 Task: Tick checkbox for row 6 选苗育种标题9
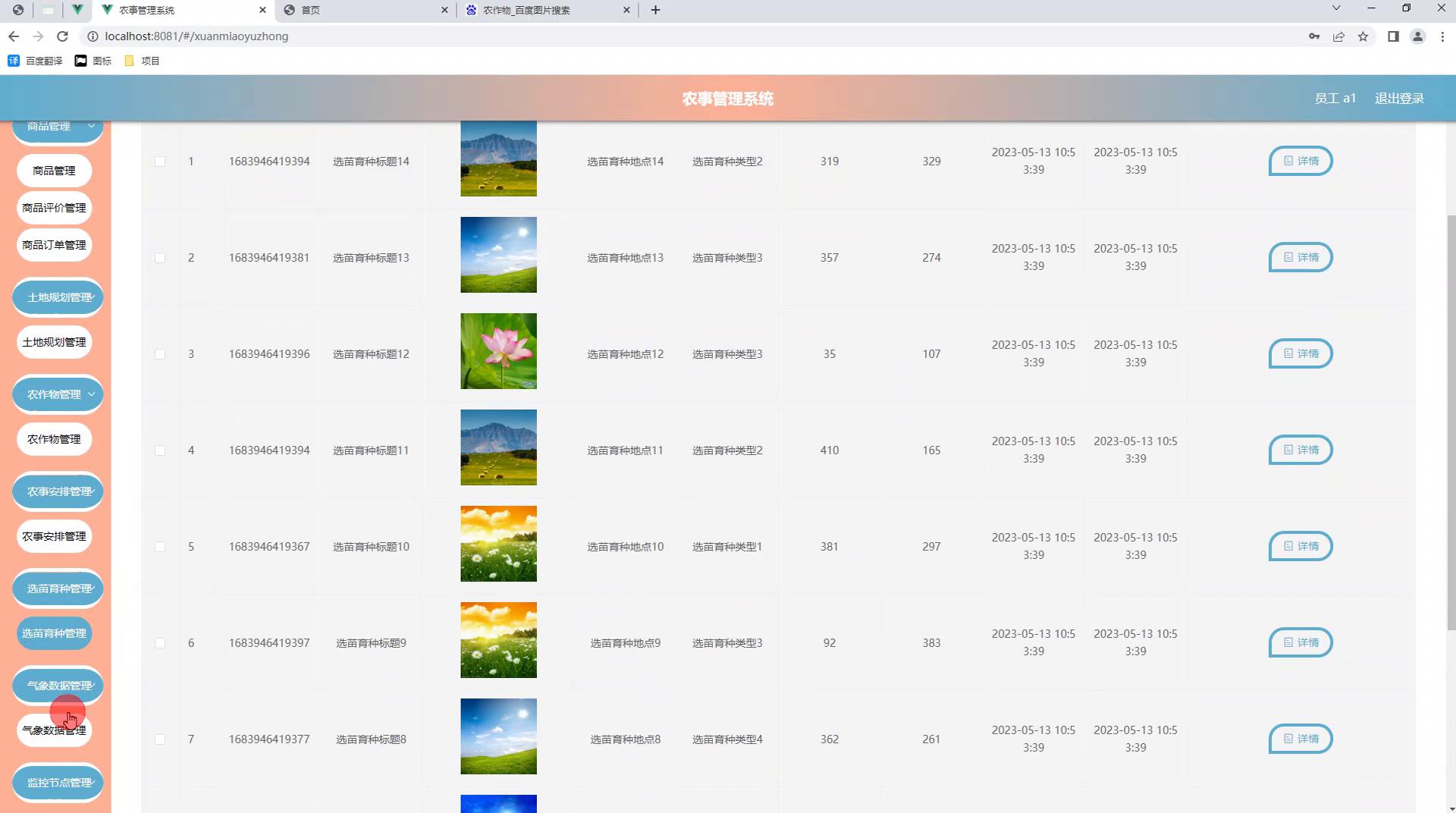point(160,643)
